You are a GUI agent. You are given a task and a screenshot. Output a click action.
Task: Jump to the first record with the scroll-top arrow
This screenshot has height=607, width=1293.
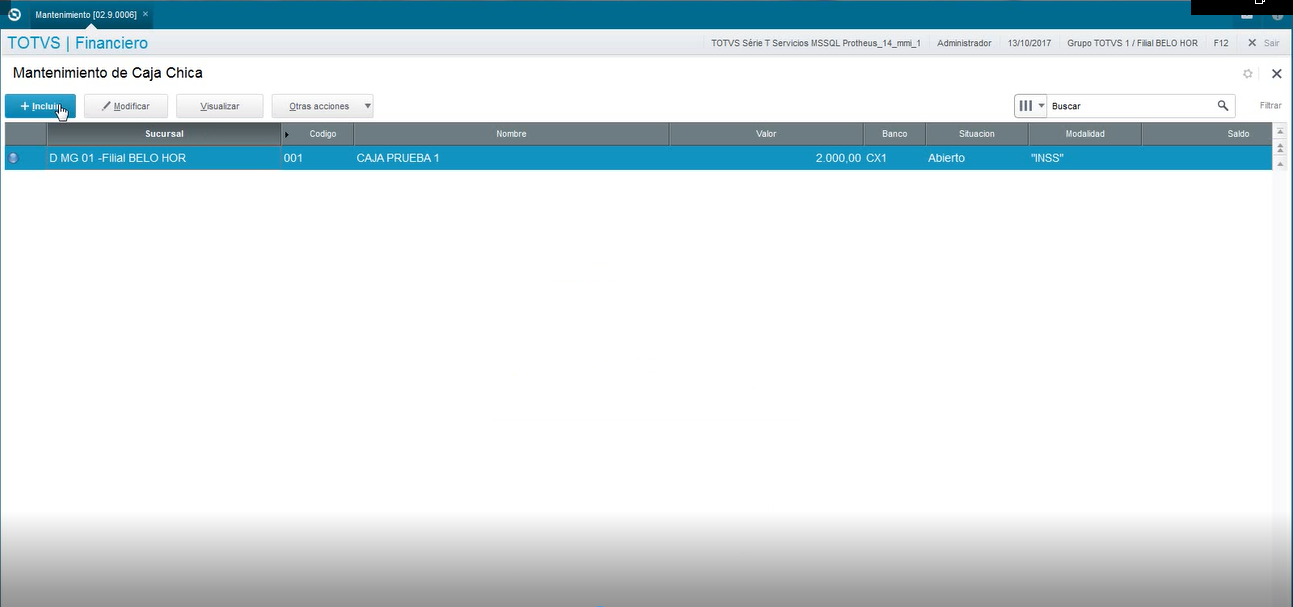[x=1280, y=132]
